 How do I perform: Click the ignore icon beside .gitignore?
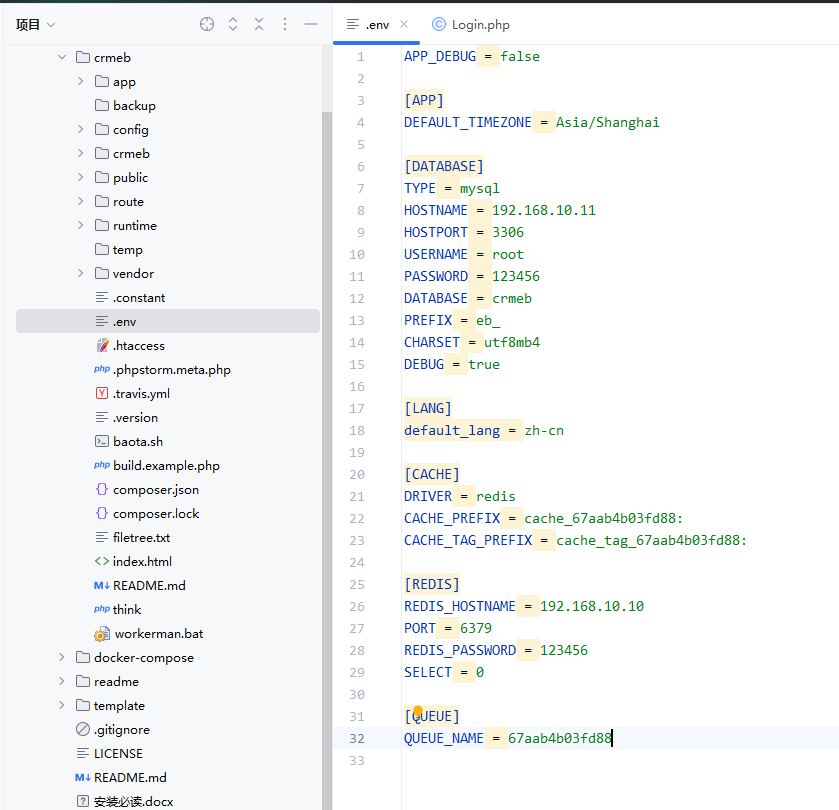tap(83, 729)
